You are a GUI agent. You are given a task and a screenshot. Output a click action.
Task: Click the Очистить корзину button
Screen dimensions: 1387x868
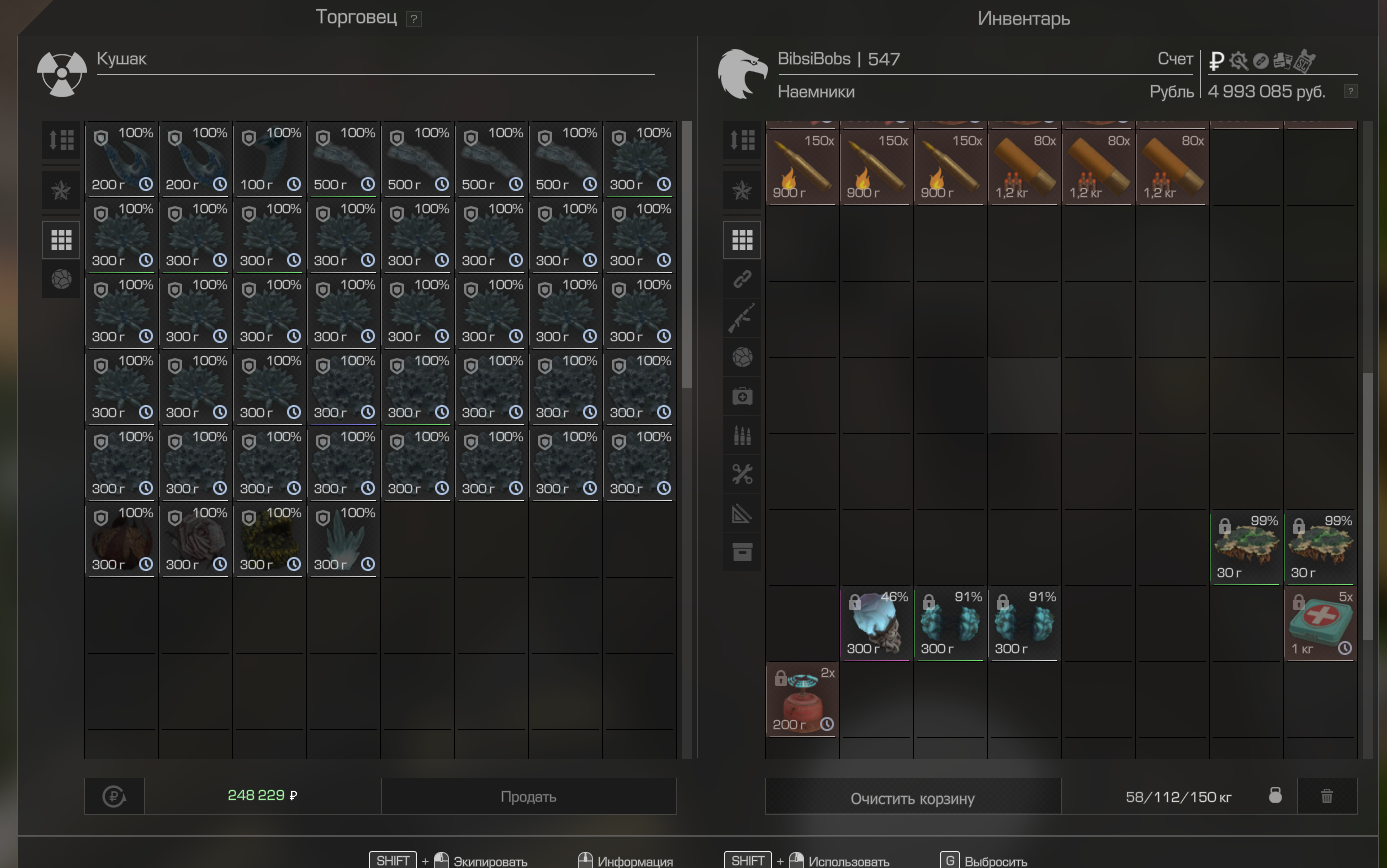click(x=913, y=797)
